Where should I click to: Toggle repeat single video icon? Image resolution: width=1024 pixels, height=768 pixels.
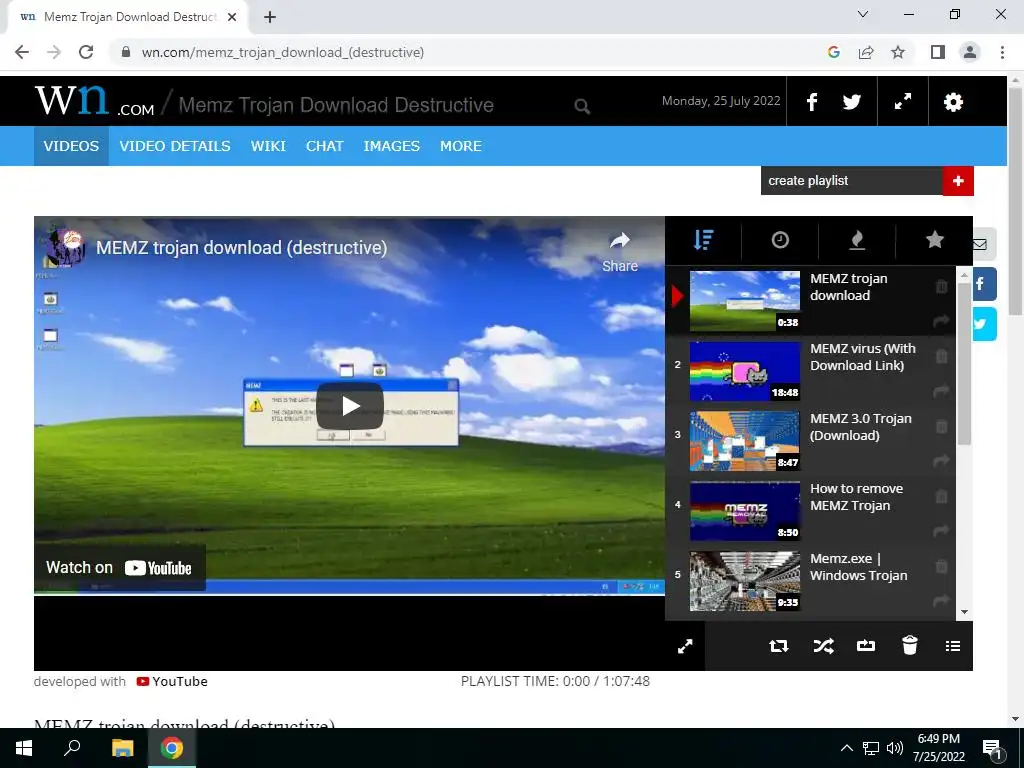(x=866, y=646)
